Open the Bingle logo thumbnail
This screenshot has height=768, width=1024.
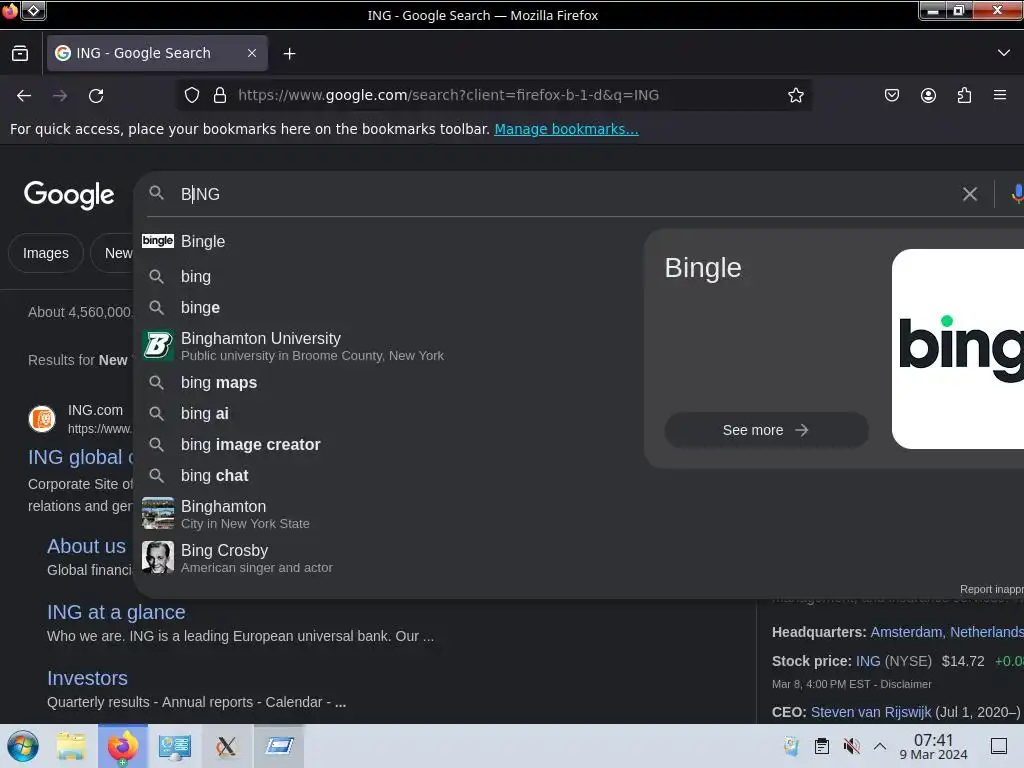coord(958,349)
